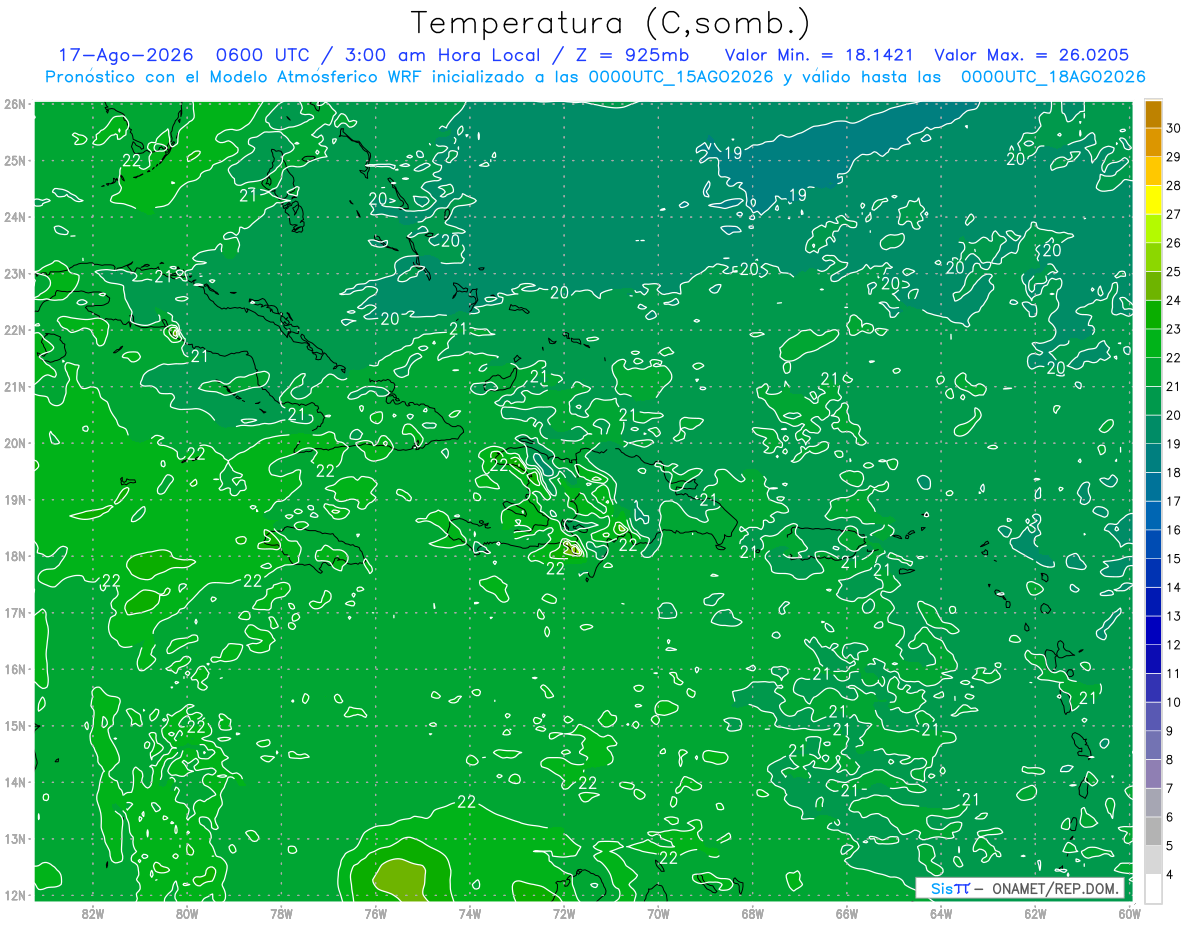Click 'Valor Max. = 26.0205' text
The image size is (1200, 927).
coord(1032,55)
